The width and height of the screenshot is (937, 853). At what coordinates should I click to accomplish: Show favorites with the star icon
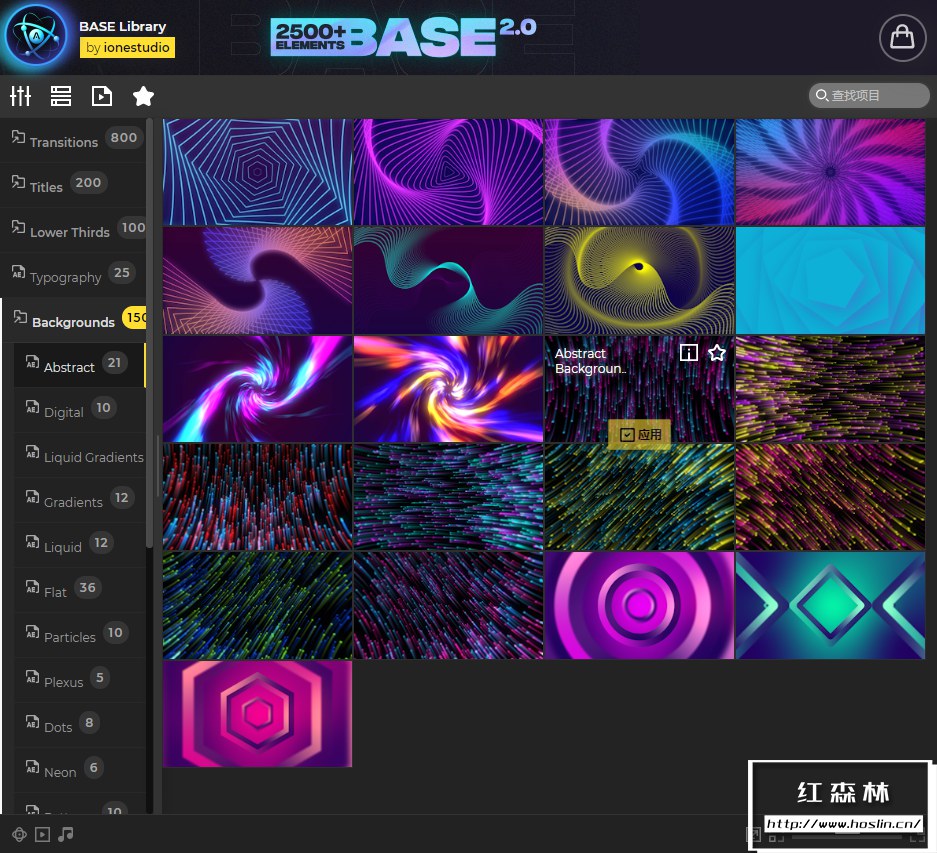click(143, 96)
